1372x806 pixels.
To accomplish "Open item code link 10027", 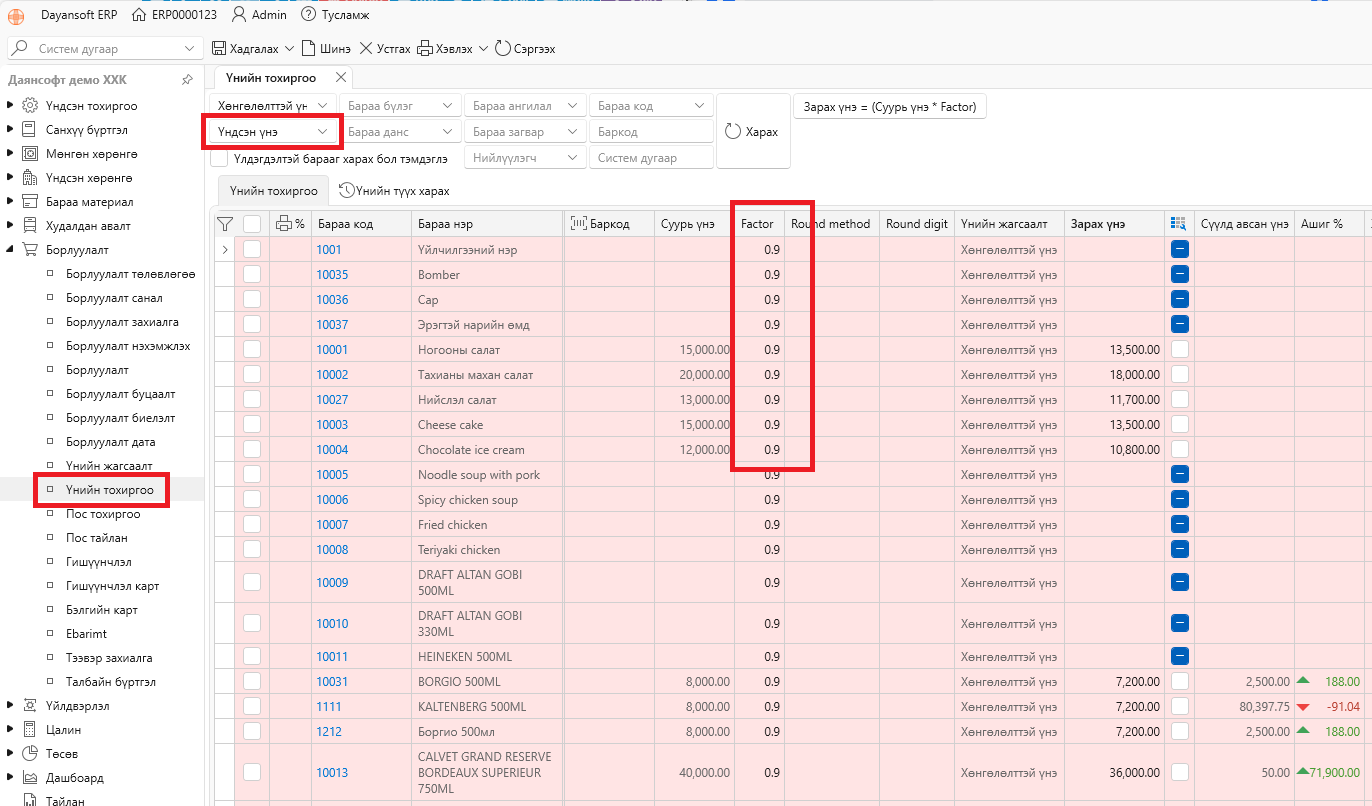I will click(332, 399).
